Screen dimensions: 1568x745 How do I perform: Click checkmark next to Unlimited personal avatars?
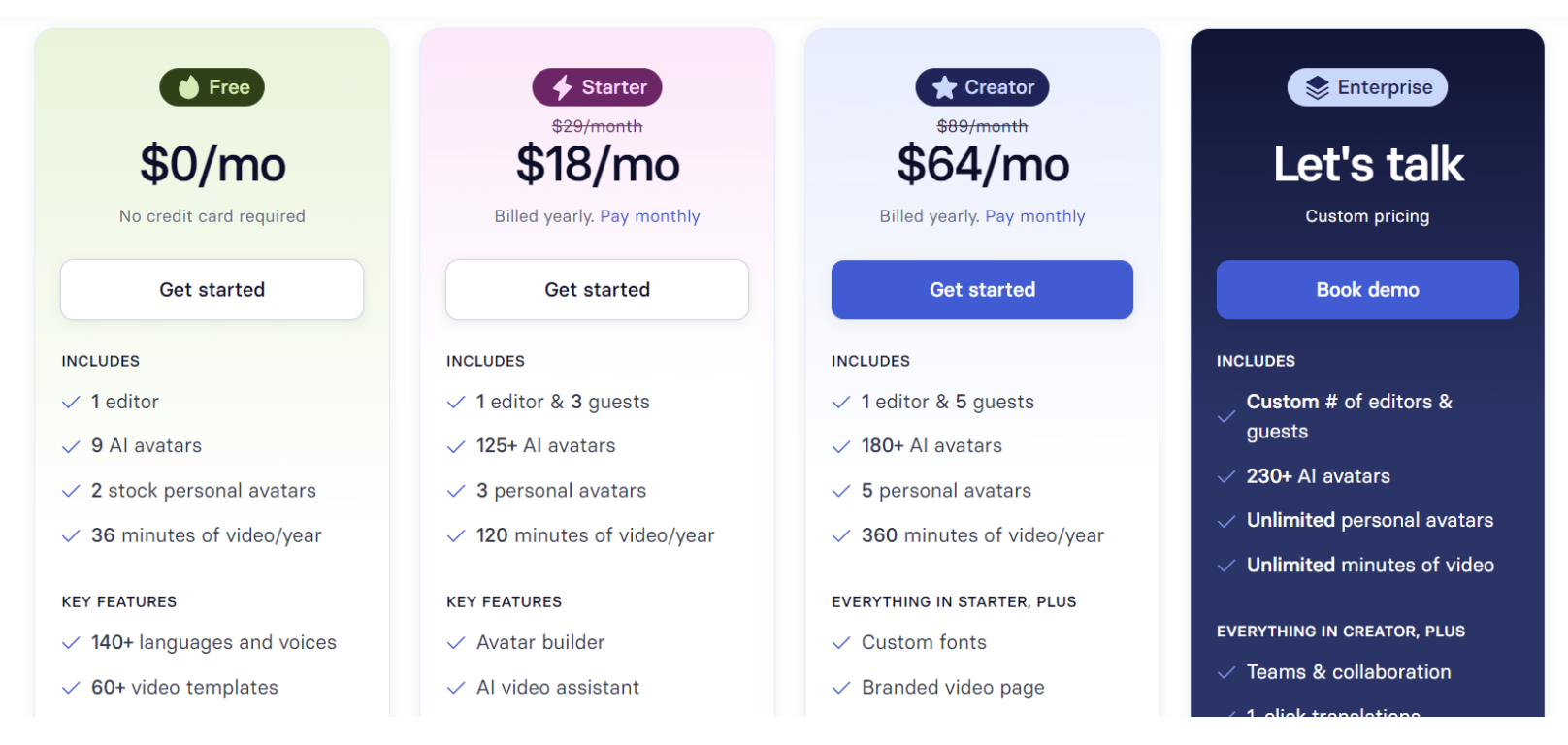(x=1226, y=521)
